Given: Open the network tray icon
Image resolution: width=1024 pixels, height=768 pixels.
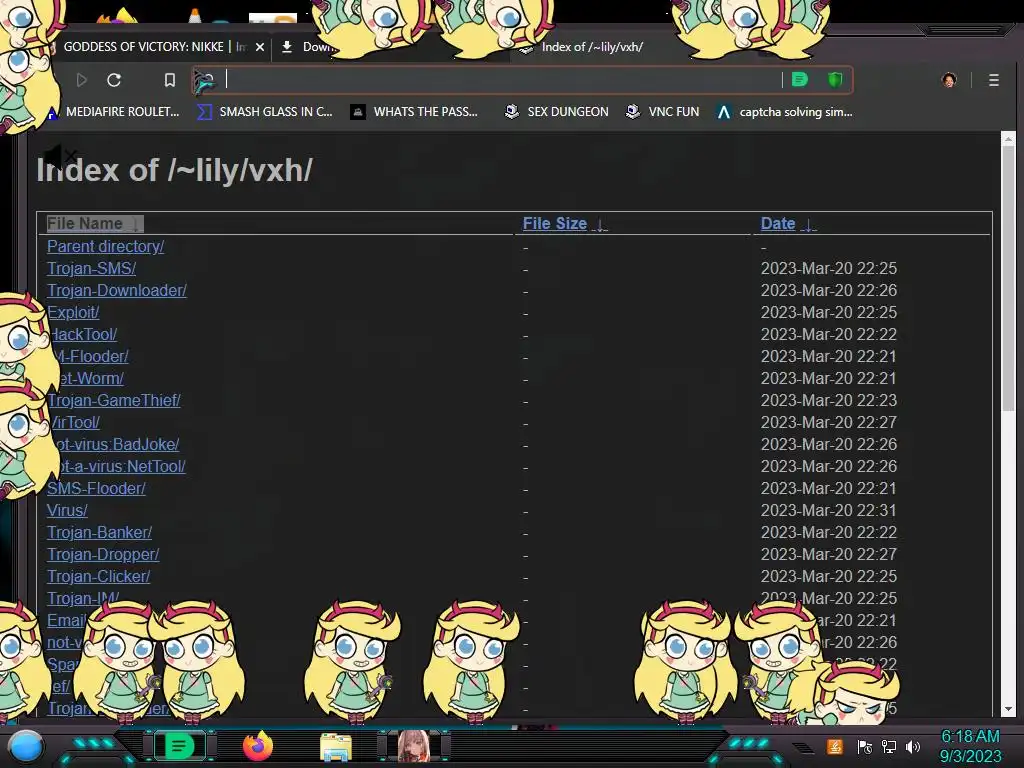Looking at the screenshot, I should pyautogui.click(x=889, y=747).
